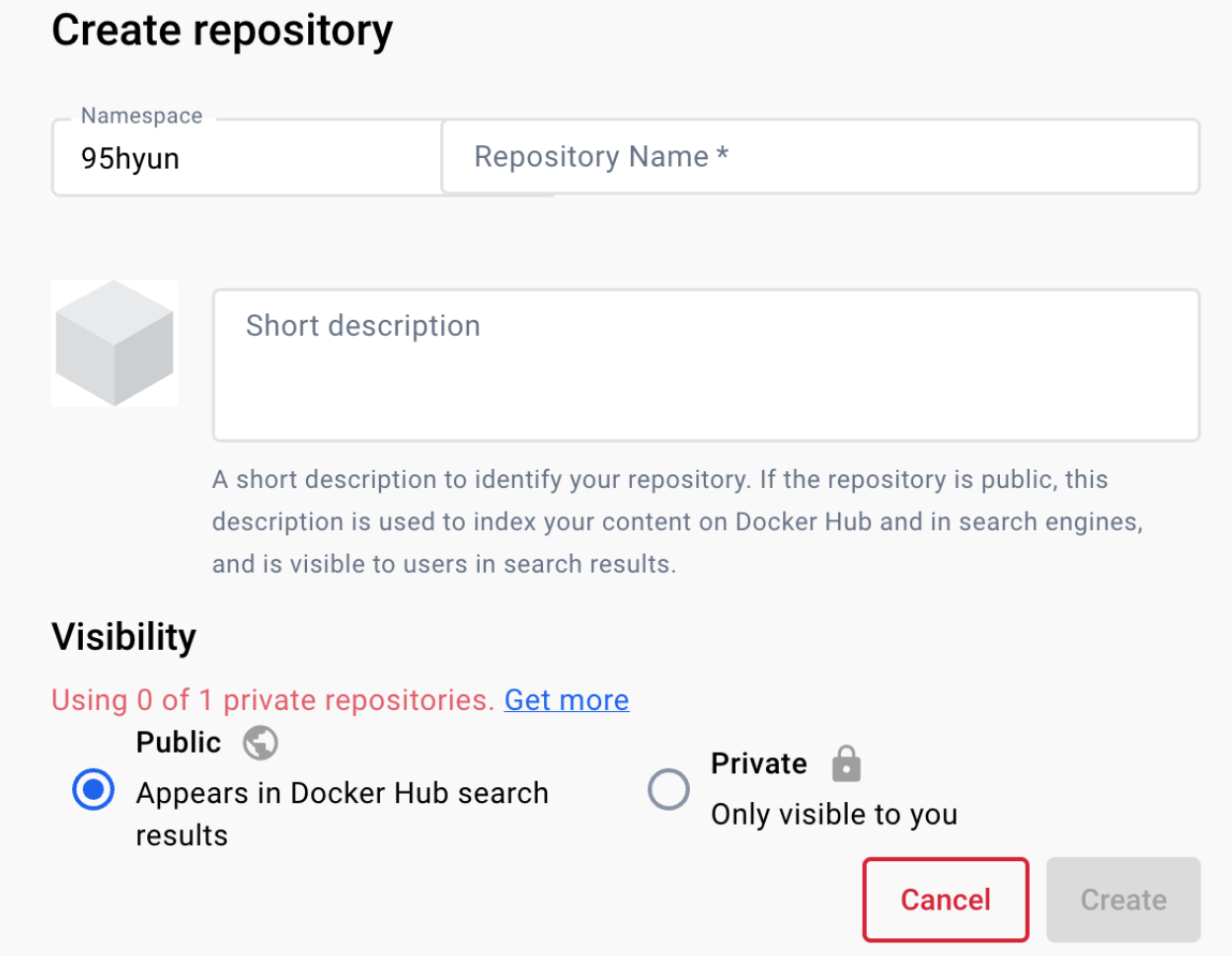Viewport: 1232px width, 956px height.
Task: Click the small Namespace field label
Action: tap(142, 117)
